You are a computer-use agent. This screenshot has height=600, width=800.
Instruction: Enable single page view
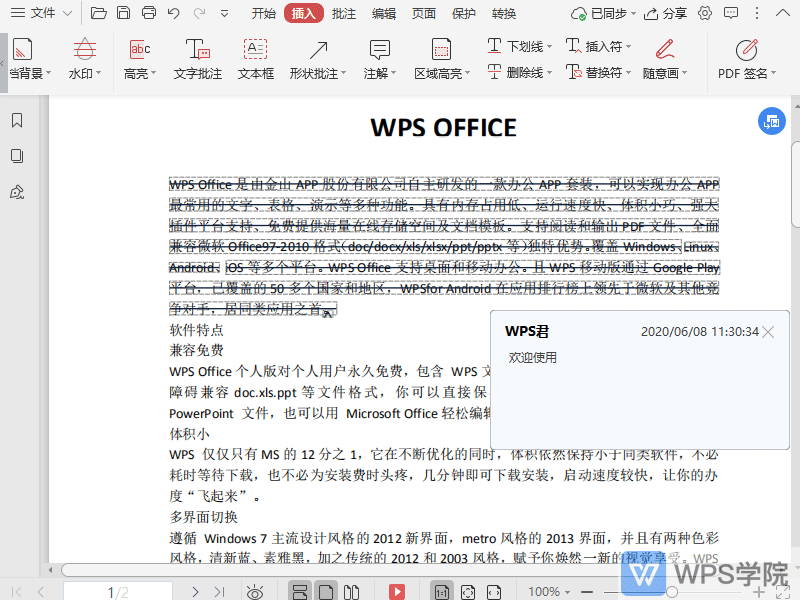pos(326,592)
